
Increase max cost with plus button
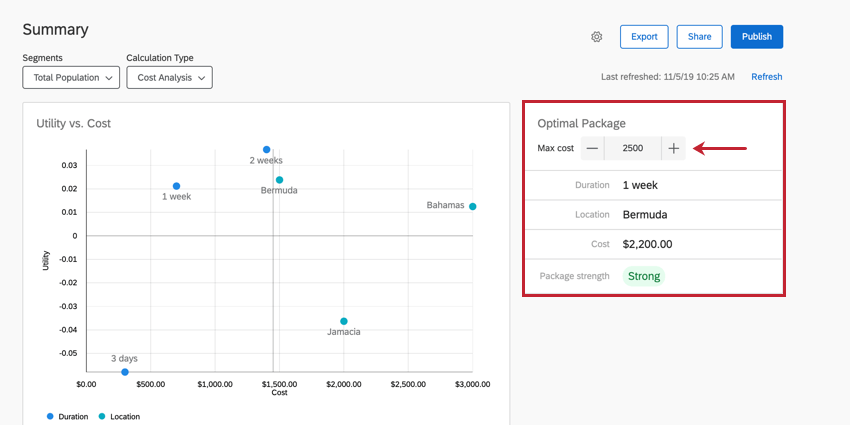[x=674, y=148]
